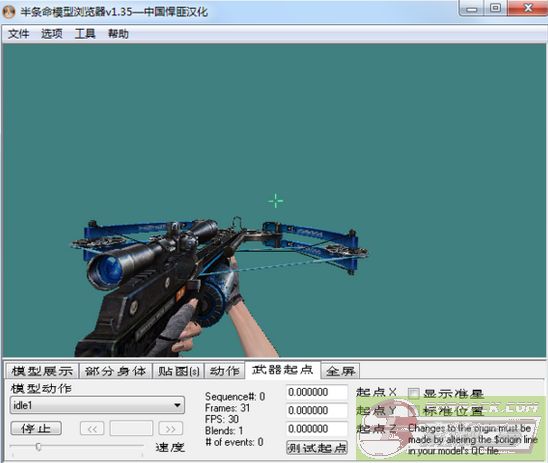Click the frame number field between arrows

131,428
